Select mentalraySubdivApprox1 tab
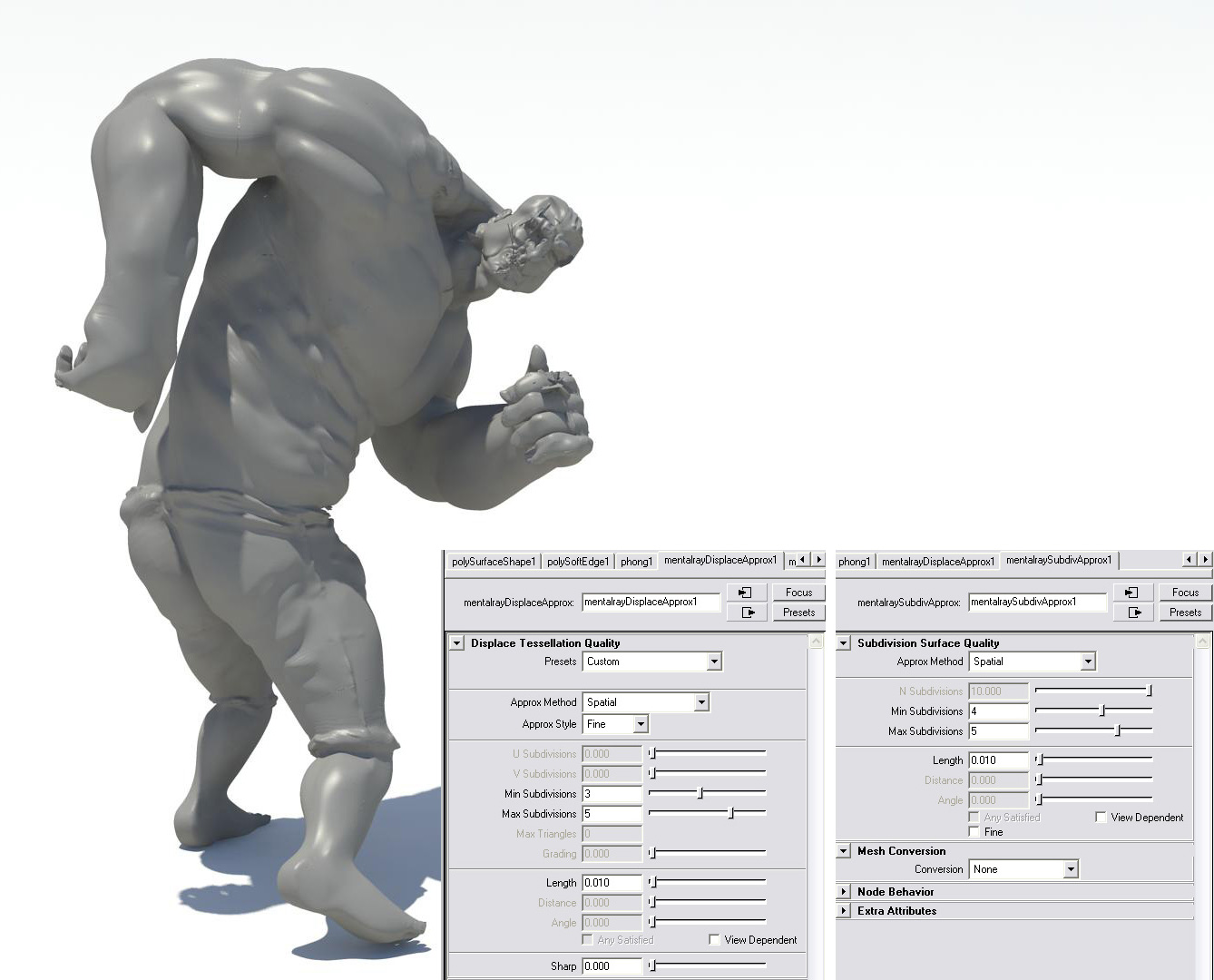Image resolution: width=1214 pixels, height=980 pixels. [x=1059, y=561]
